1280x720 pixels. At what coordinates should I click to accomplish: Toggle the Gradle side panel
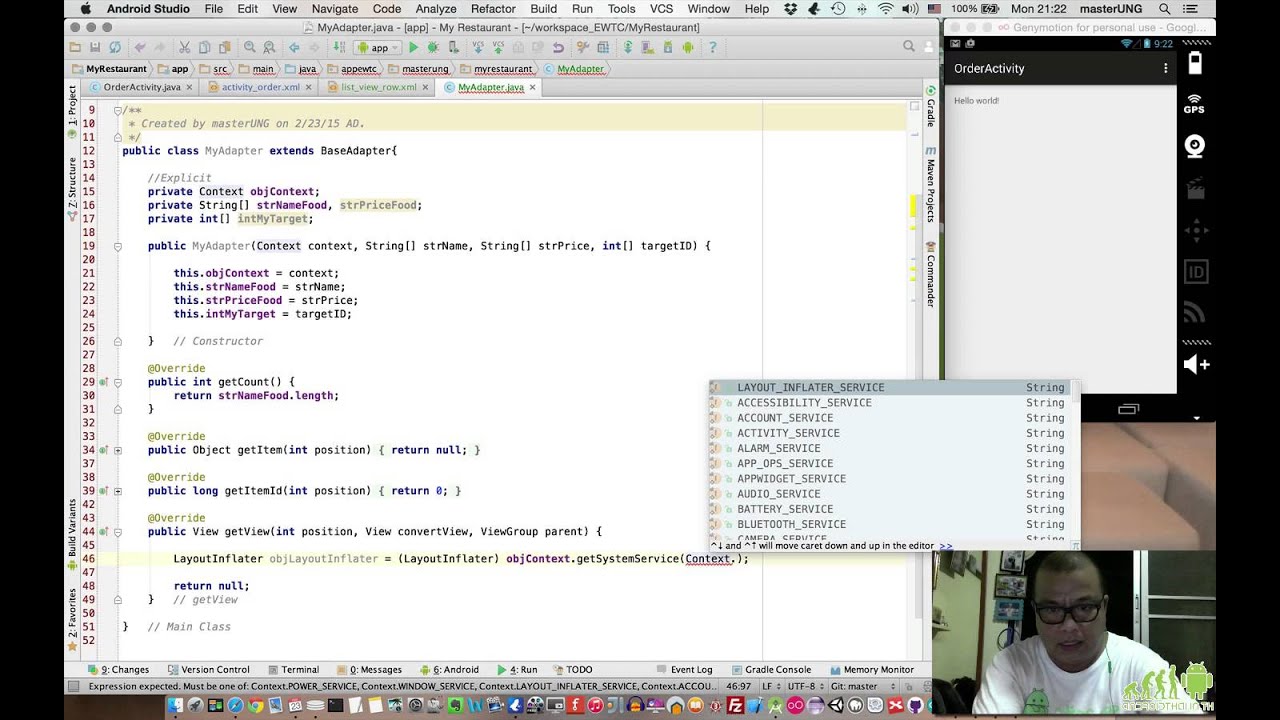point(930,106)
